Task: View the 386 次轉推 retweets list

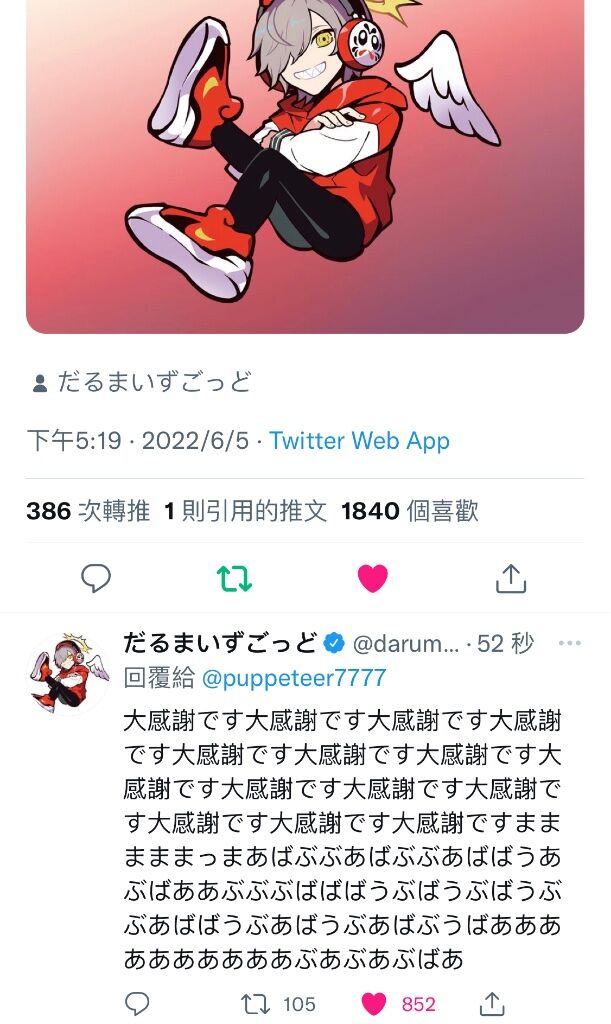Action: (88, 511)
